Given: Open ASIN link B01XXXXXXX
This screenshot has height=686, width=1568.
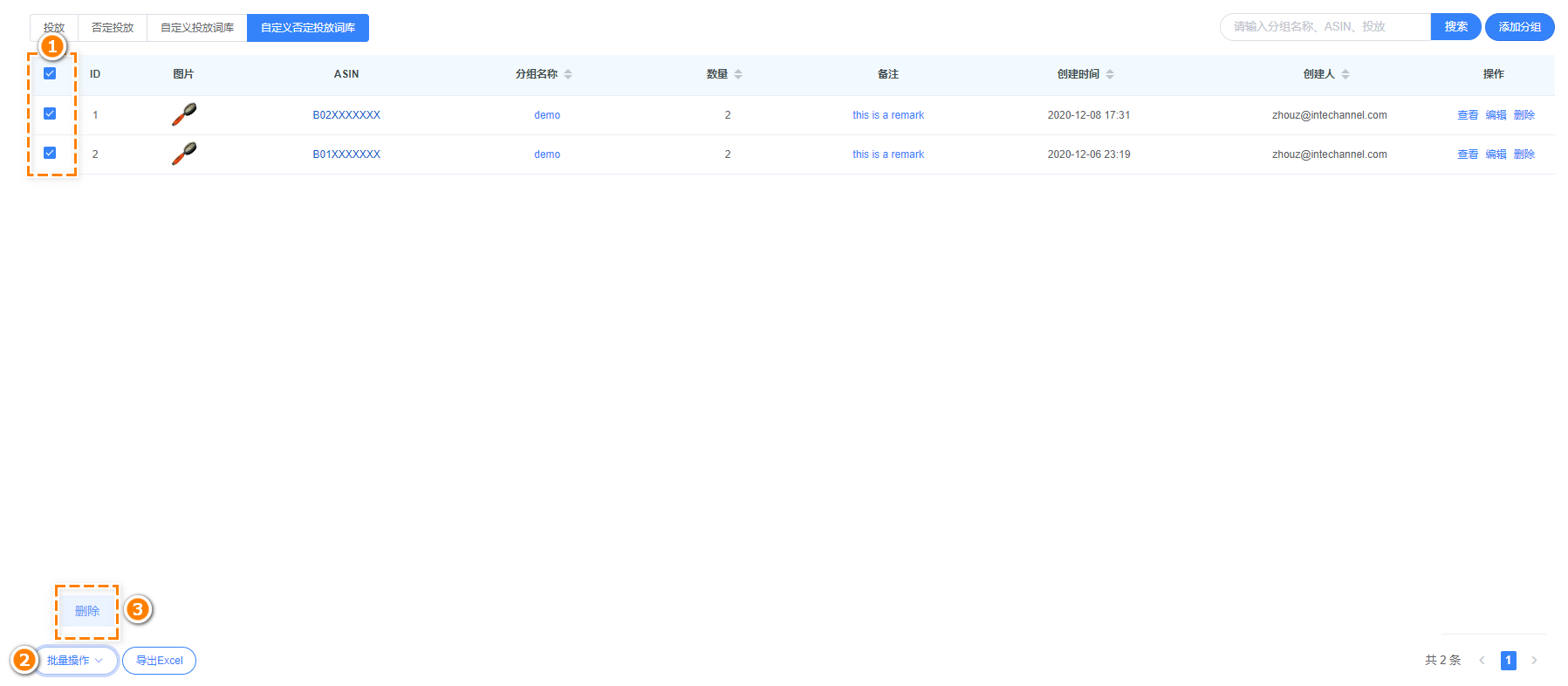Looking at the screenshot, I should (346, 154).
